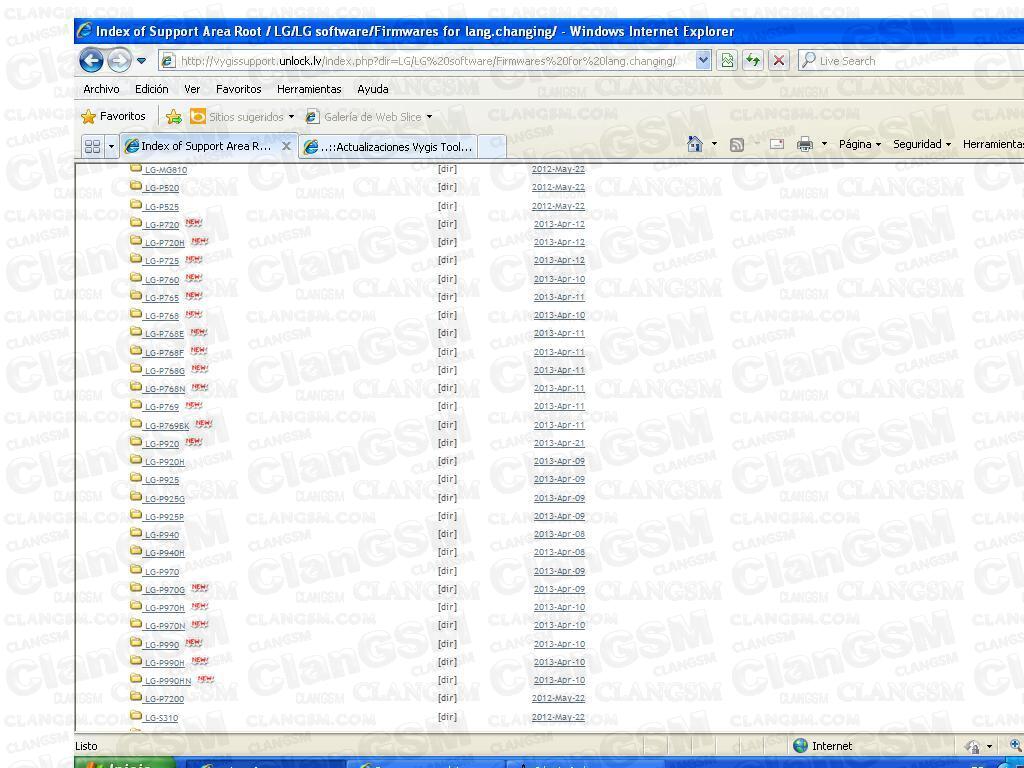Open the LG-P768N directory link
This screenshot has width=1024, height=768.
165,389
